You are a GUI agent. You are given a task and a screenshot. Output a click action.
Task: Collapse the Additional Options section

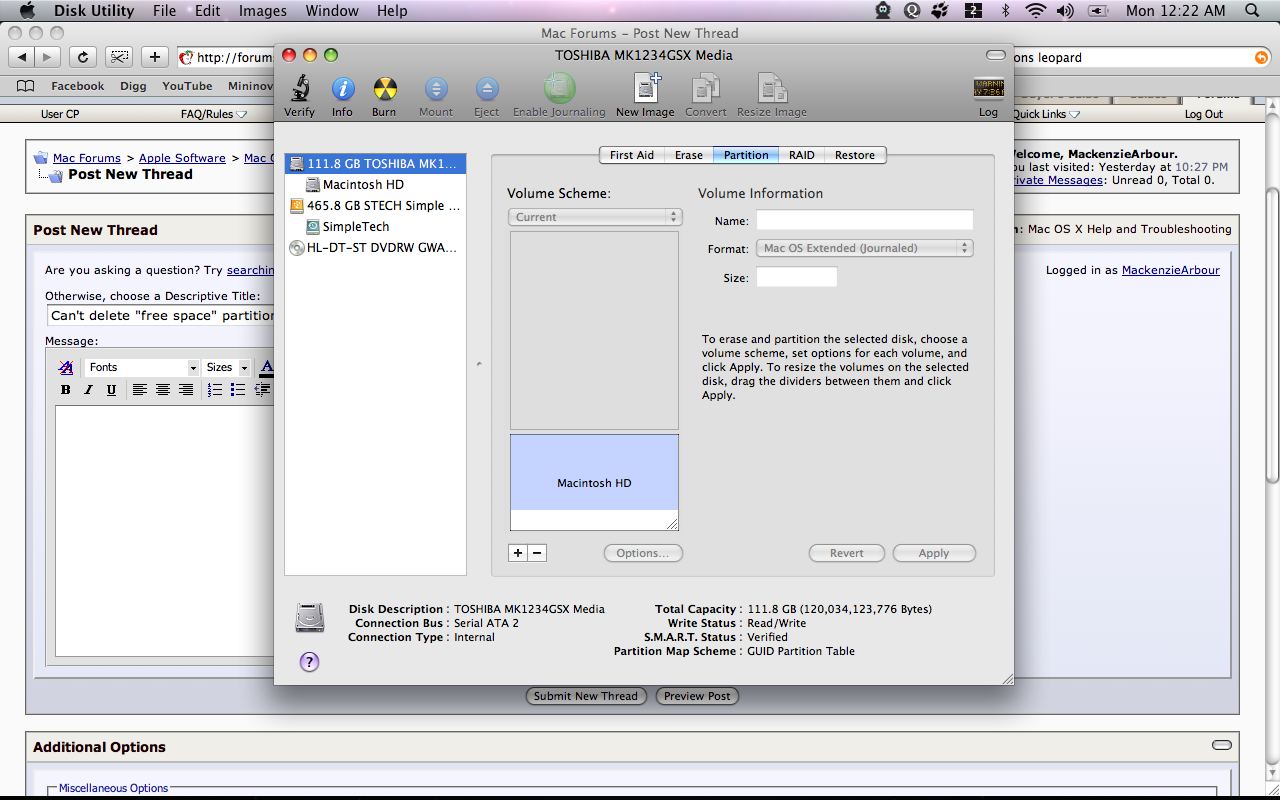tap(1221, 745)
